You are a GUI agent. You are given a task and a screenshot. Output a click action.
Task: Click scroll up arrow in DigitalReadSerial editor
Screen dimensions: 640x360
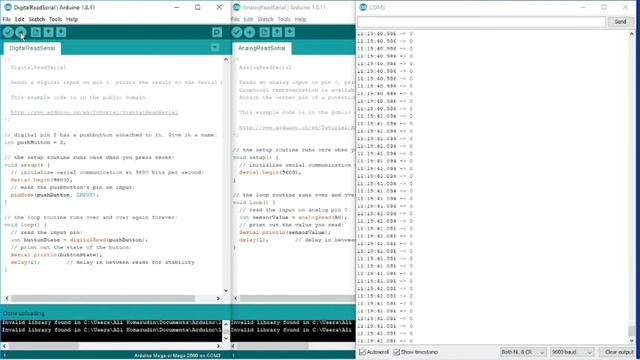(226, 60)
